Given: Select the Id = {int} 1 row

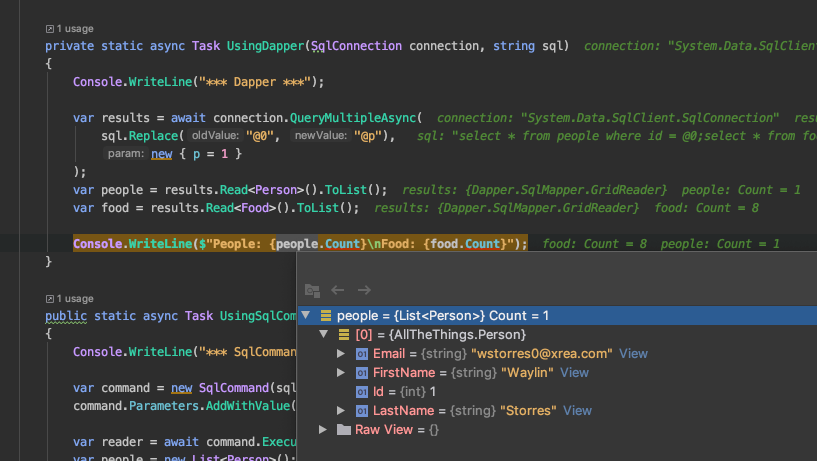Looking at the screenshot, I should [557, 392].
